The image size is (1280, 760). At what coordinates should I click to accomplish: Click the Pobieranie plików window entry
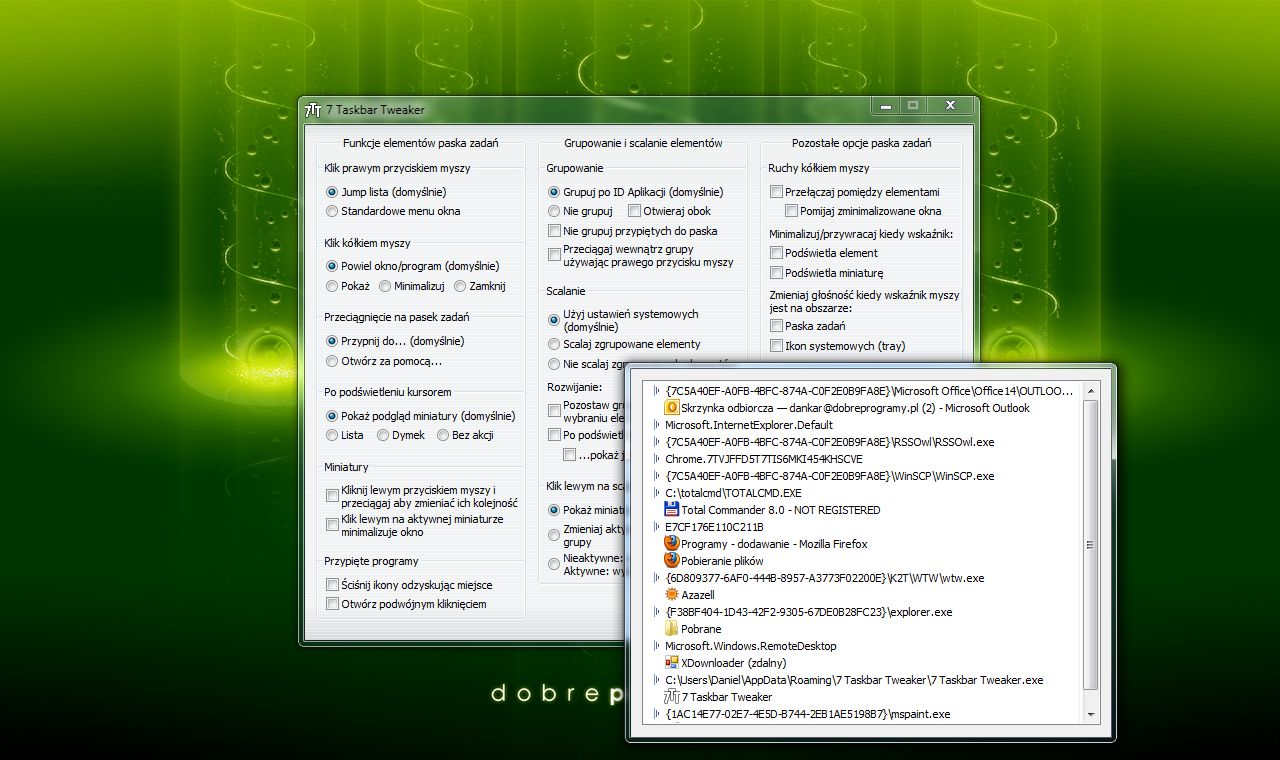click(722, 561)
